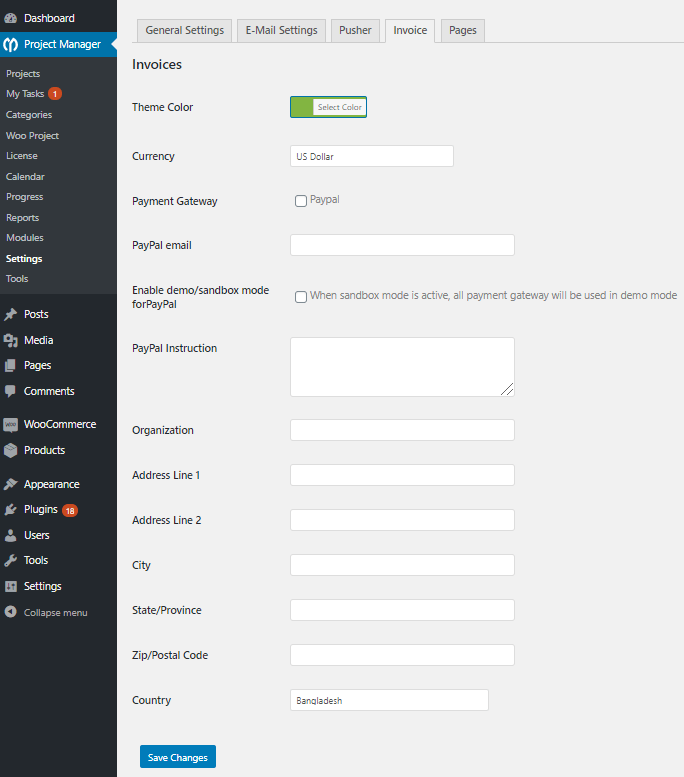Go to My Tasks submenu item
Image resolution: width=684 pixels, height=777 pixels.
25,94
